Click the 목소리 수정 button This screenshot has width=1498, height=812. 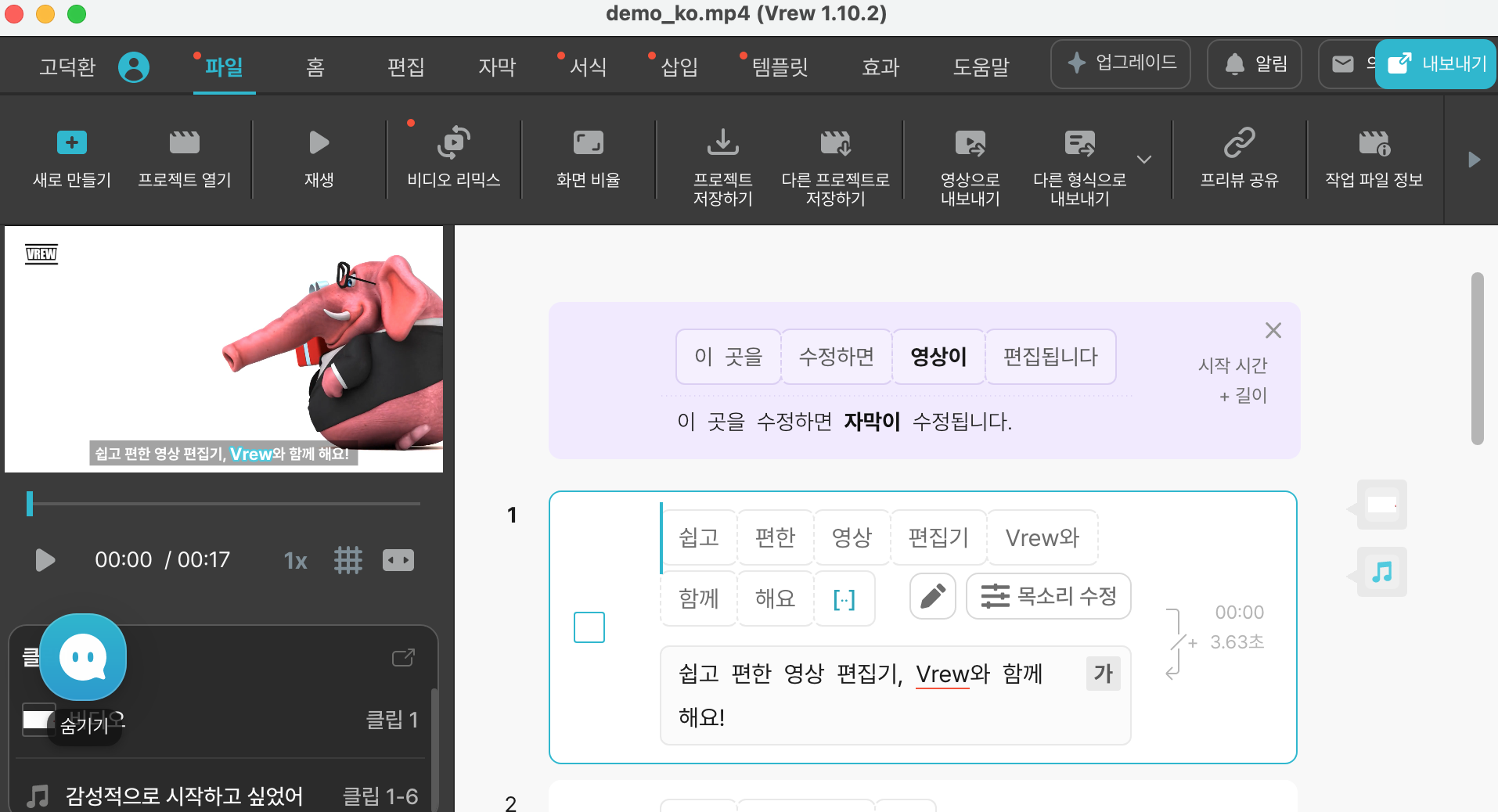(1049, 596)
